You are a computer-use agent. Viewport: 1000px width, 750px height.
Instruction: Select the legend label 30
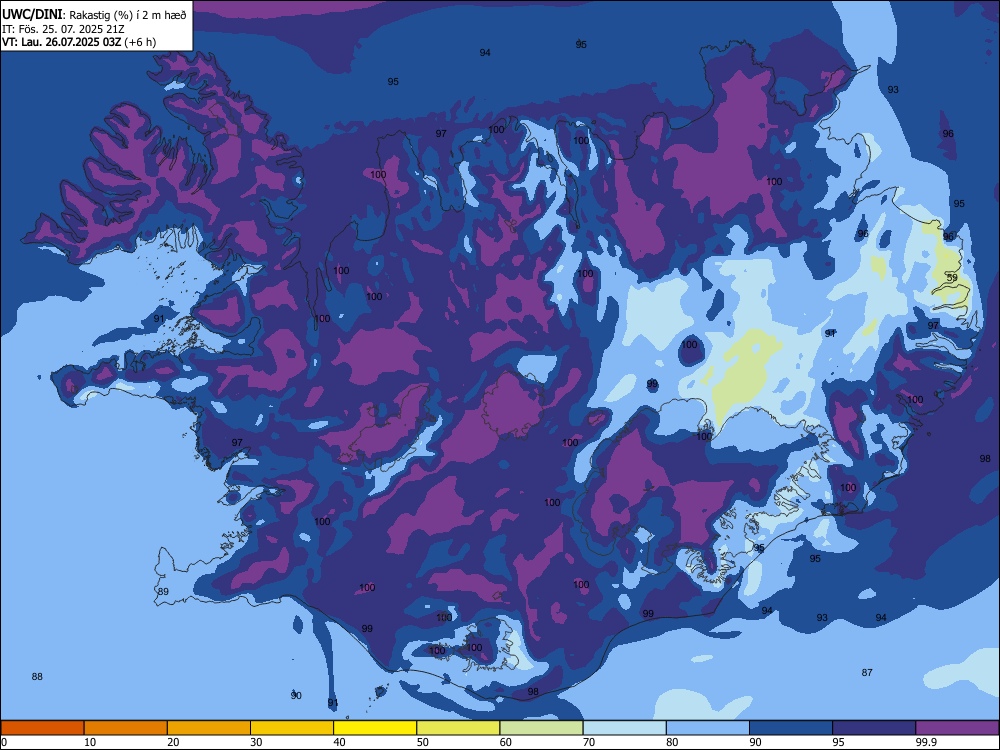tap(256, 742)
